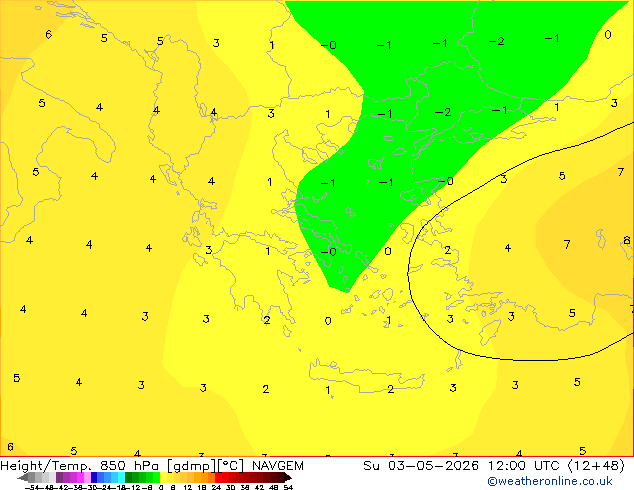The image size is (634, 490).
Task: Select the (12+48) forecast offset text
Action: 596,466
